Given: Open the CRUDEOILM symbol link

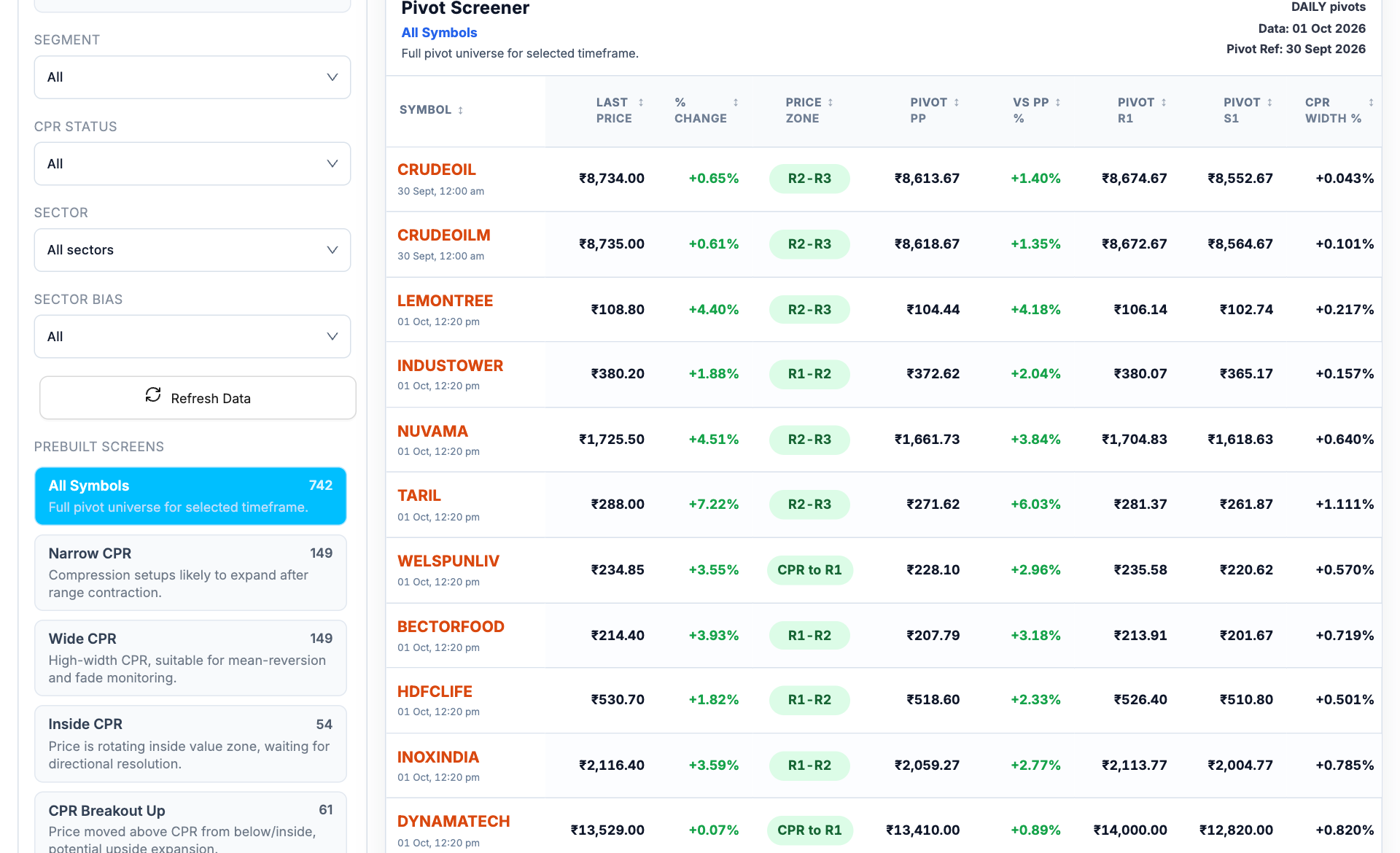Looking at the screenshot, I should [x=443, y=235].
